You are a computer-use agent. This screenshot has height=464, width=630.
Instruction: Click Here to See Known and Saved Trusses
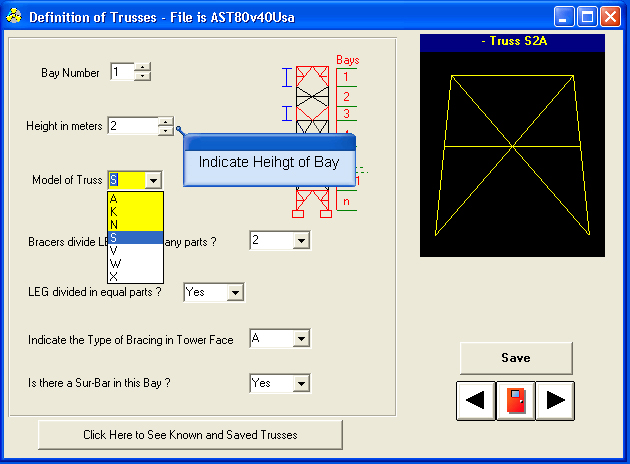190,435
